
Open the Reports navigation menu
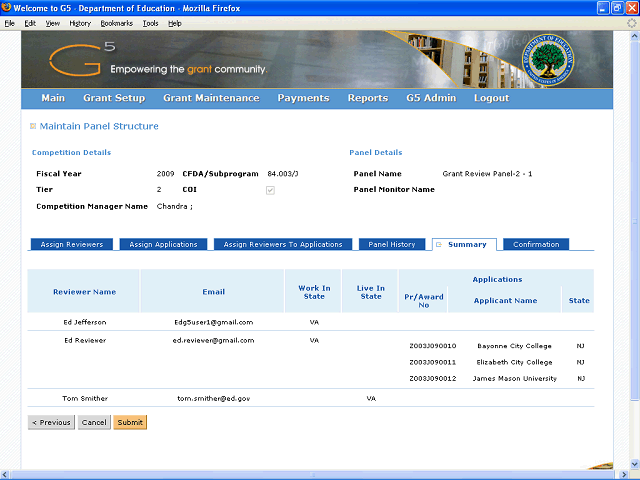coord(367,98)
